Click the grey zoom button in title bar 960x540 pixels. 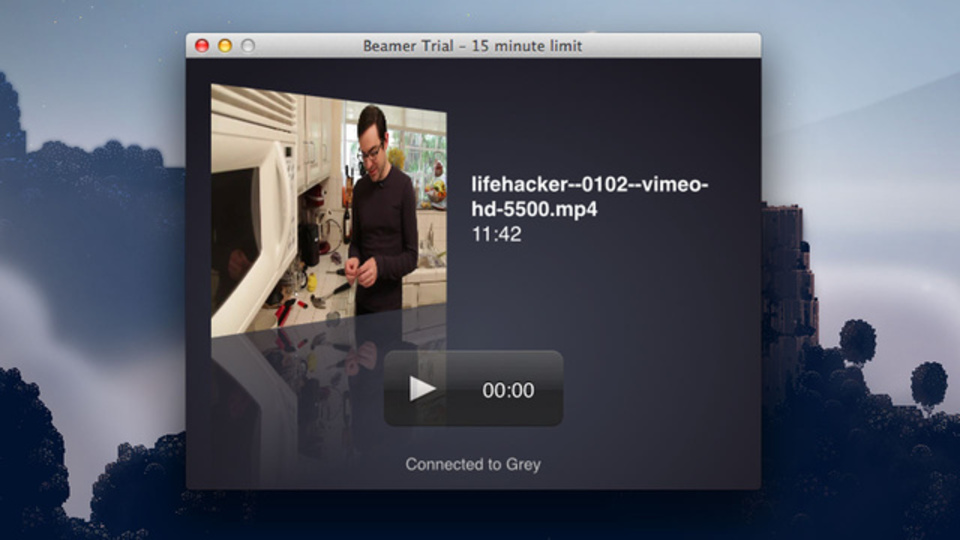[248, 45]
